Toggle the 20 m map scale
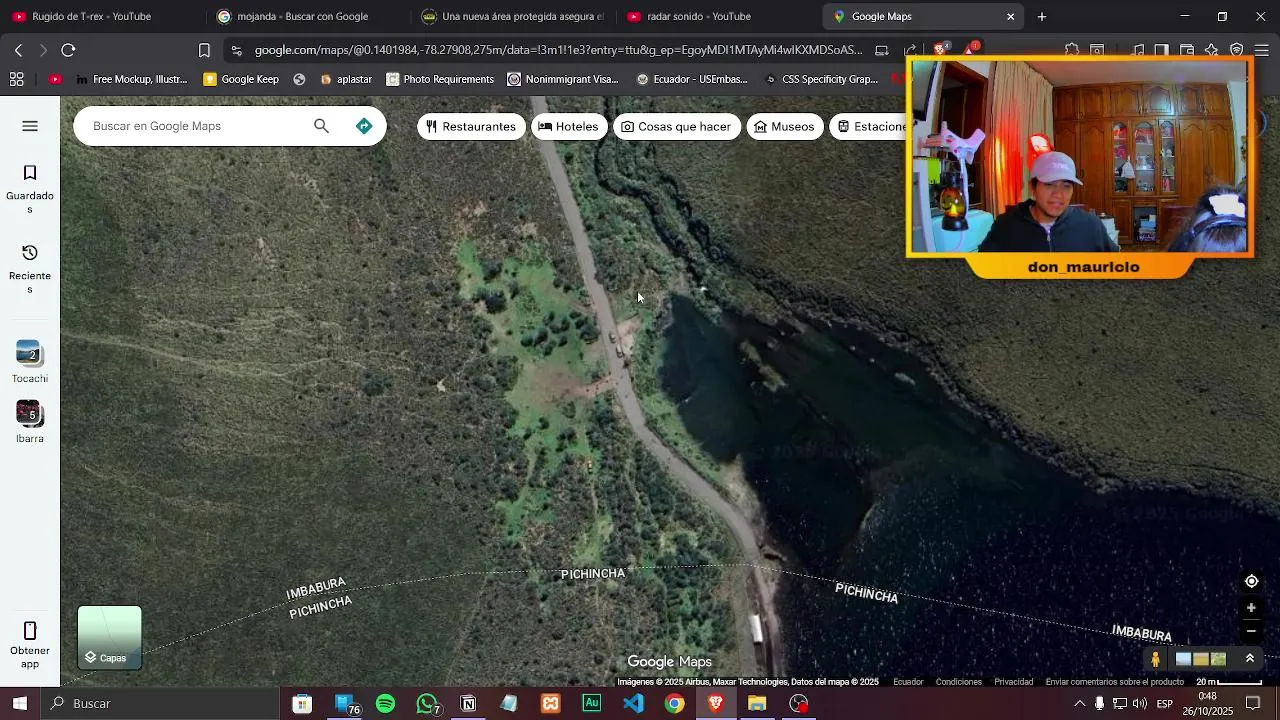Screen dimensions: 1280x720 (1228, 682)
